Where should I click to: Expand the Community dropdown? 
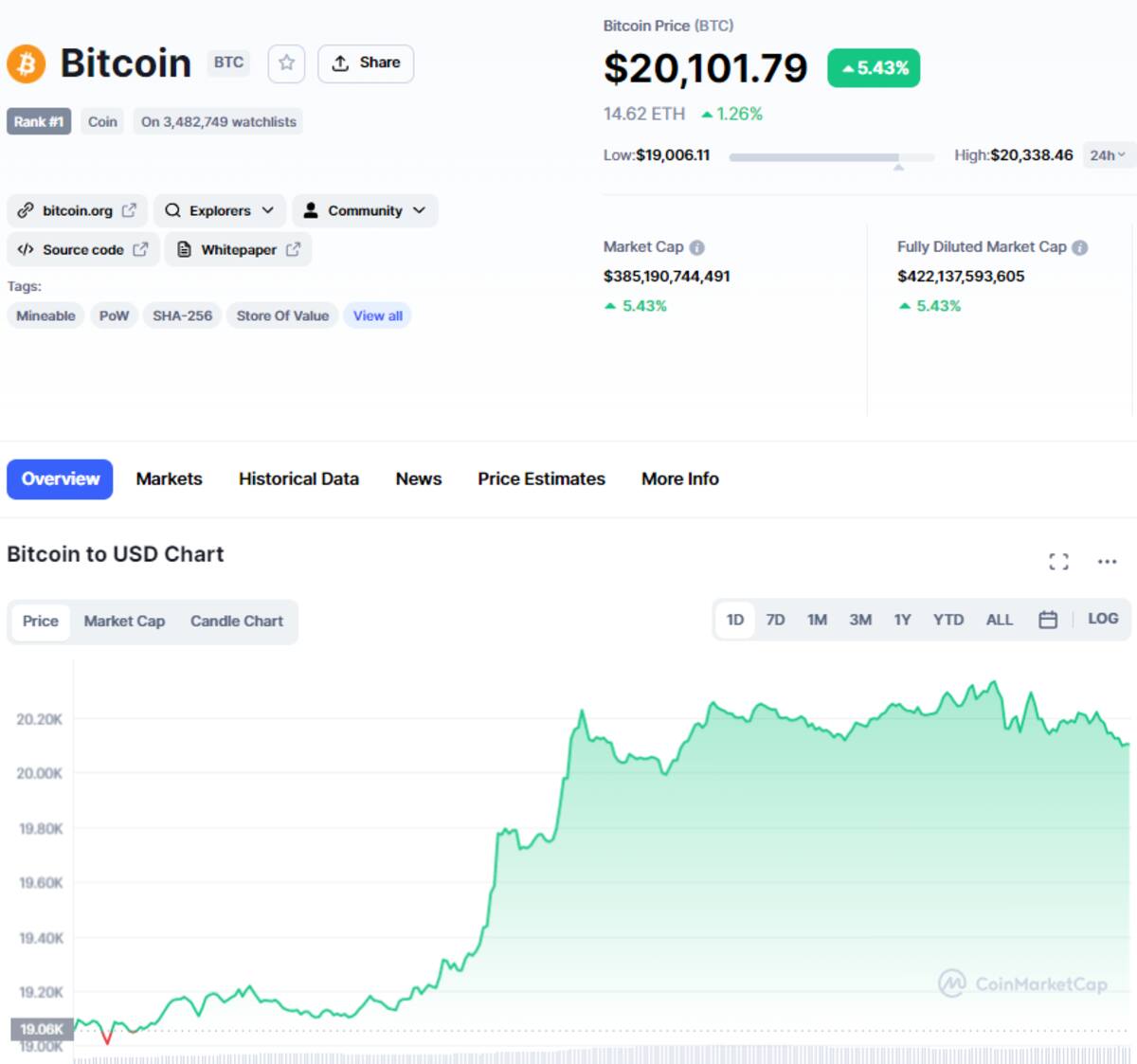365,210
